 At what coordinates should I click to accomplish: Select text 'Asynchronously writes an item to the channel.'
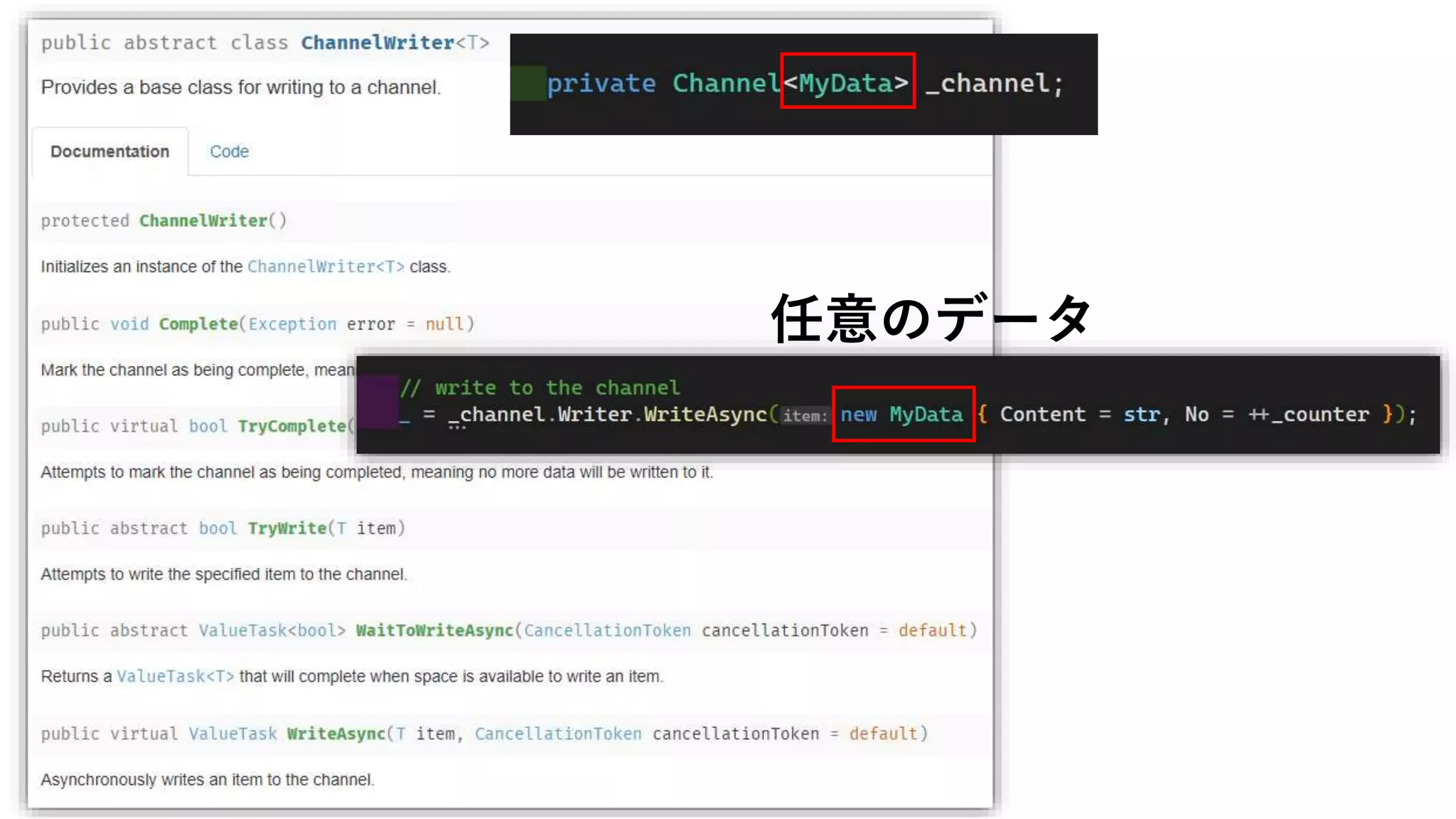[208, 780]
